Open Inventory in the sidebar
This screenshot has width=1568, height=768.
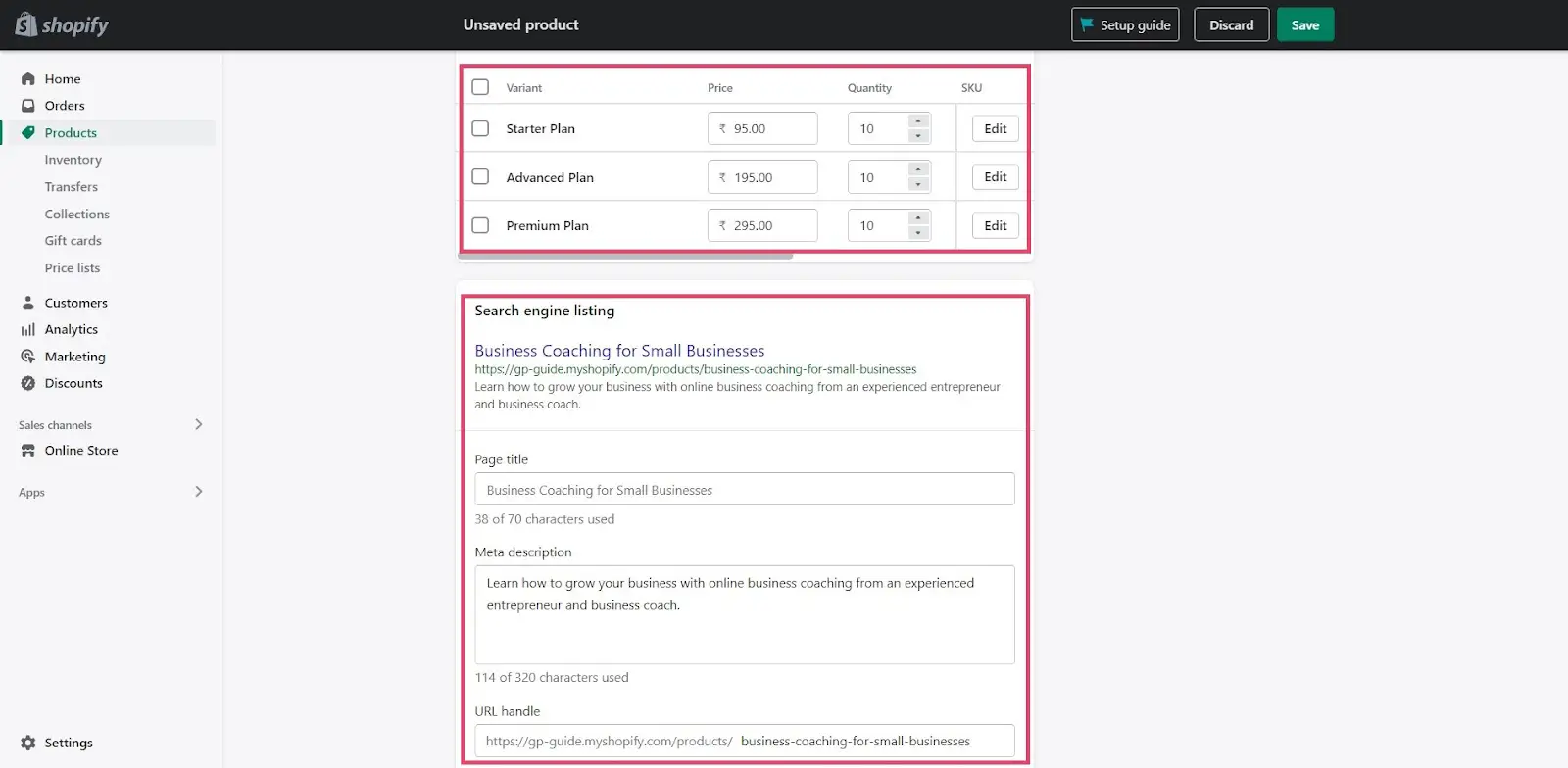click(73, 160)
